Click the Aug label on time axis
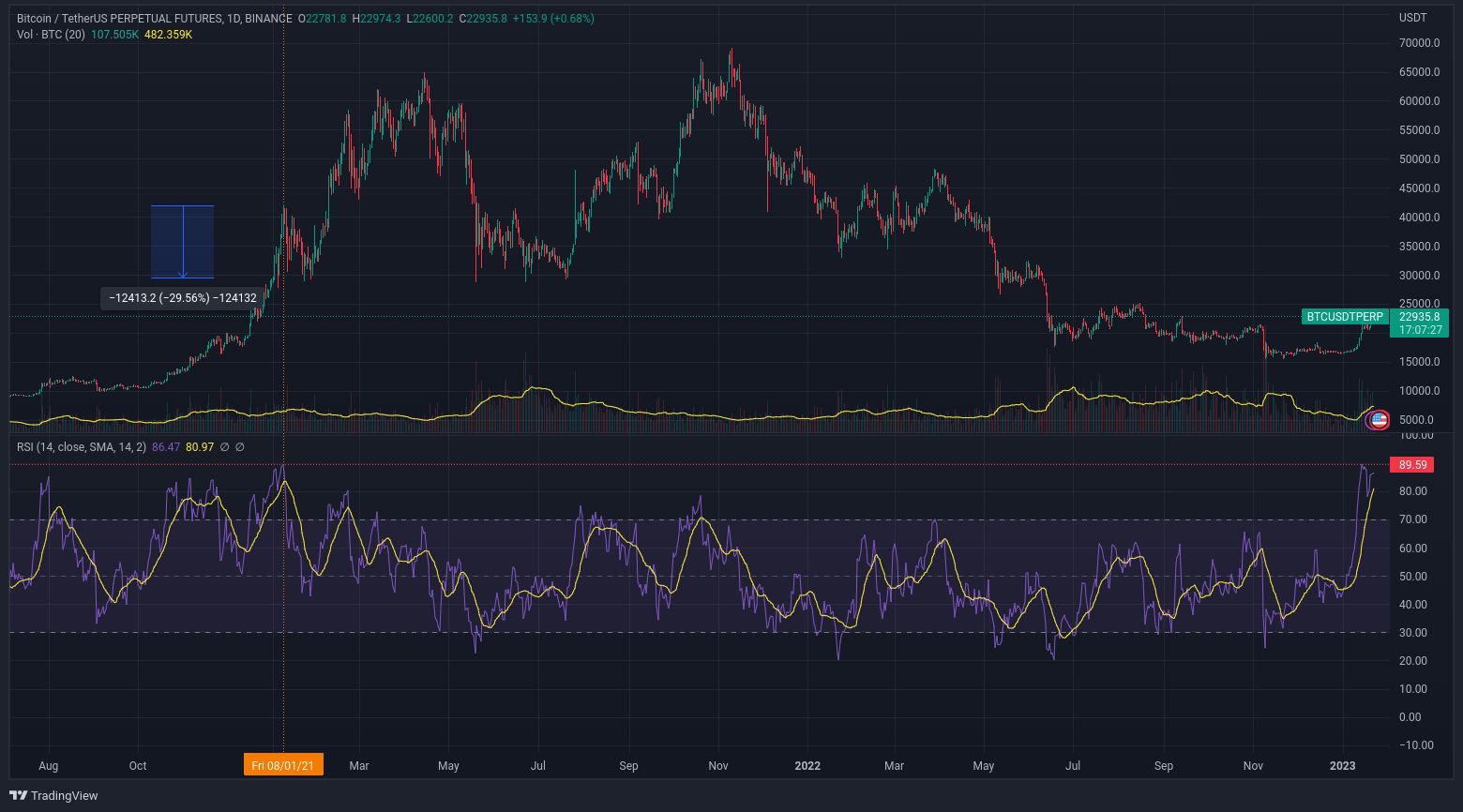This screenshot has height=812, width=1463. 49,766
